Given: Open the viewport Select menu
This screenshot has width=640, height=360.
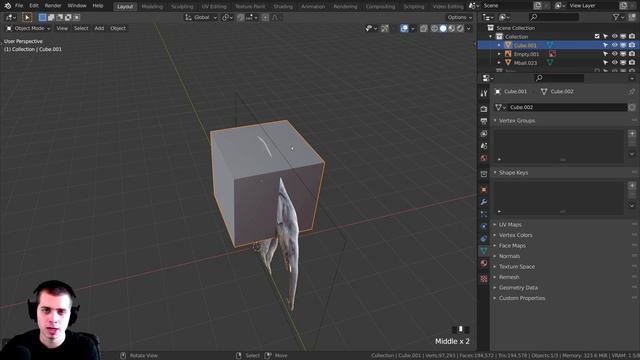Looking at the screenshot, I should [x=81, y=28].
